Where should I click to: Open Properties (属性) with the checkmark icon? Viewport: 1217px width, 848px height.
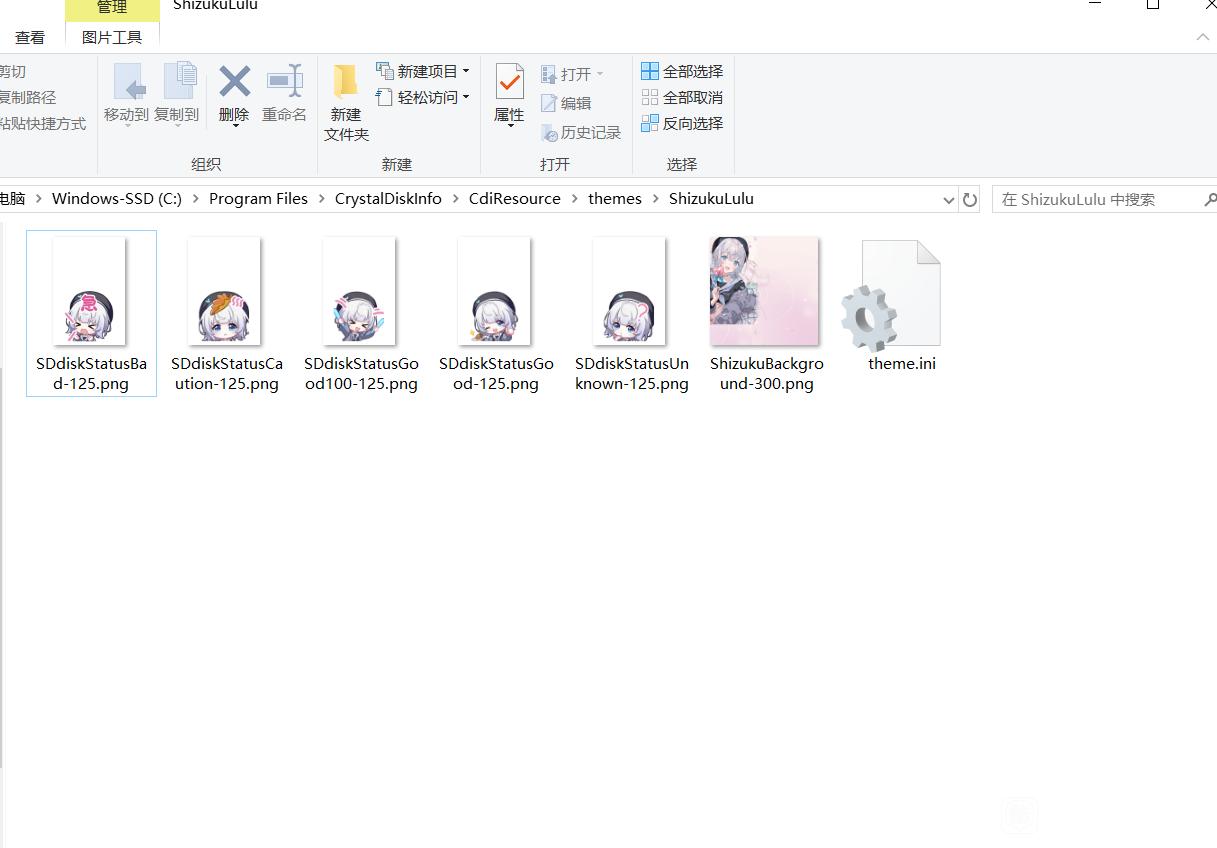[x=509, y=81]
